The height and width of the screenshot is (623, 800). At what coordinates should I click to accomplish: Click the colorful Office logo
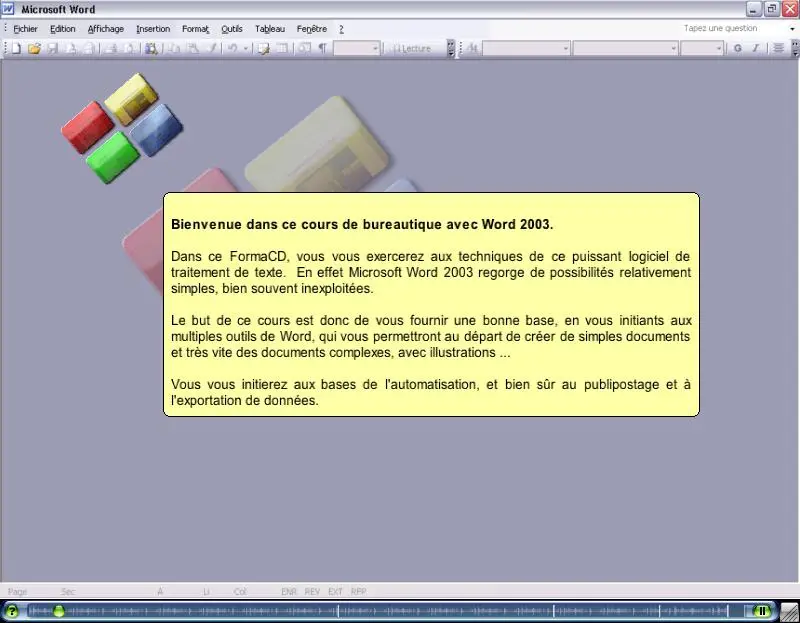(x=122, y=128)
